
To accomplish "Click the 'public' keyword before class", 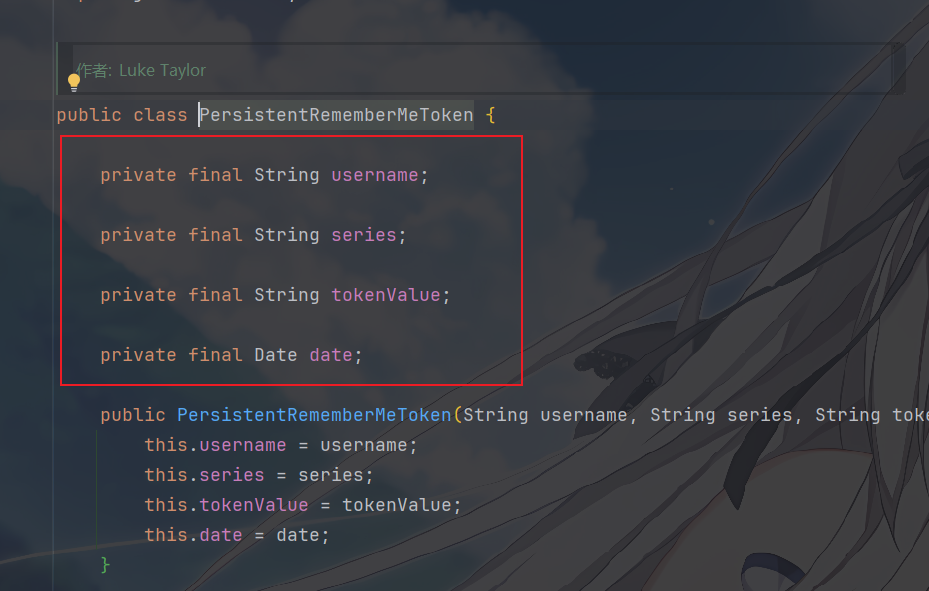I will tap(89, 115).
